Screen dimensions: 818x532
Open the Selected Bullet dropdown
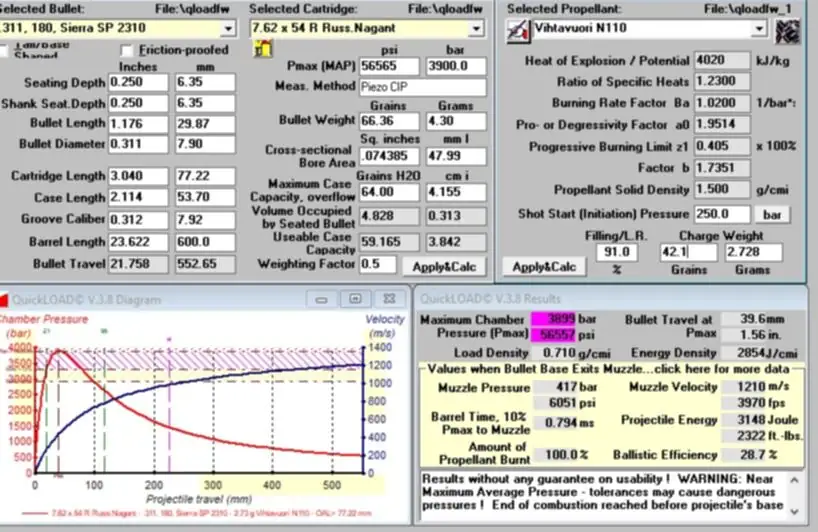(x=228, y=29)
